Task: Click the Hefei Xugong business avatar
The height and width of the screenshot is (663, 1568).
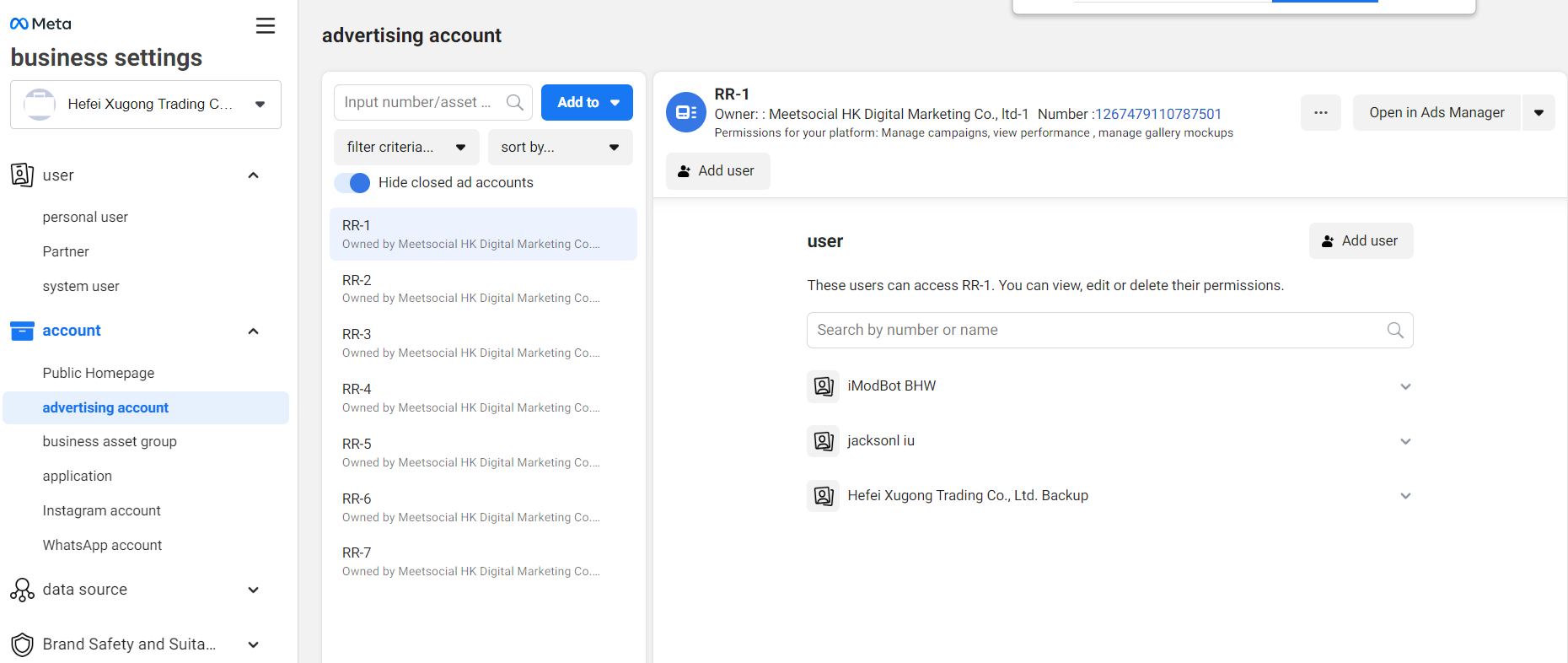Action: [x=40, y=105]
